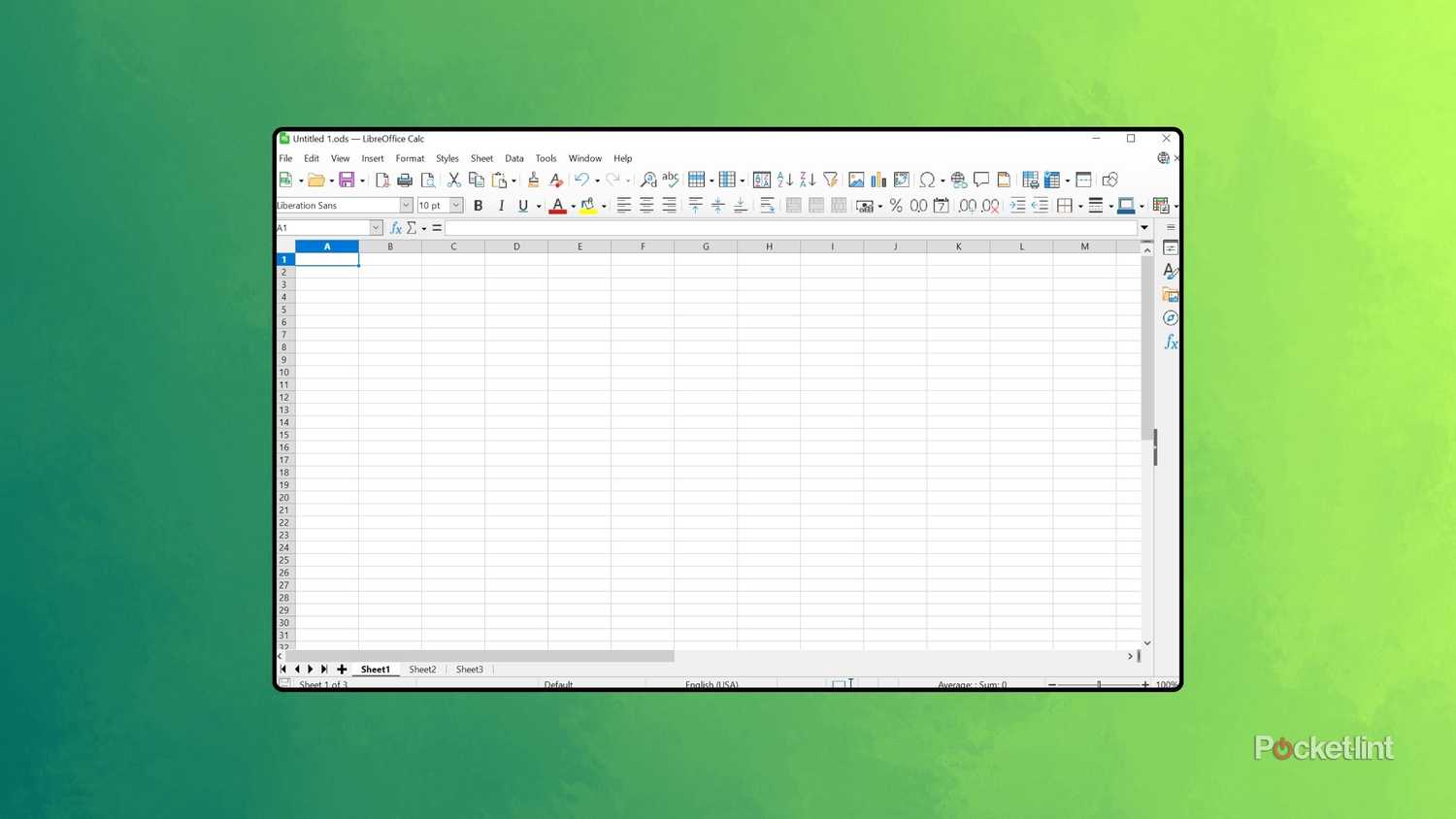
Task: Insert an image using the toolbar icon
Action: click(856, 180)
